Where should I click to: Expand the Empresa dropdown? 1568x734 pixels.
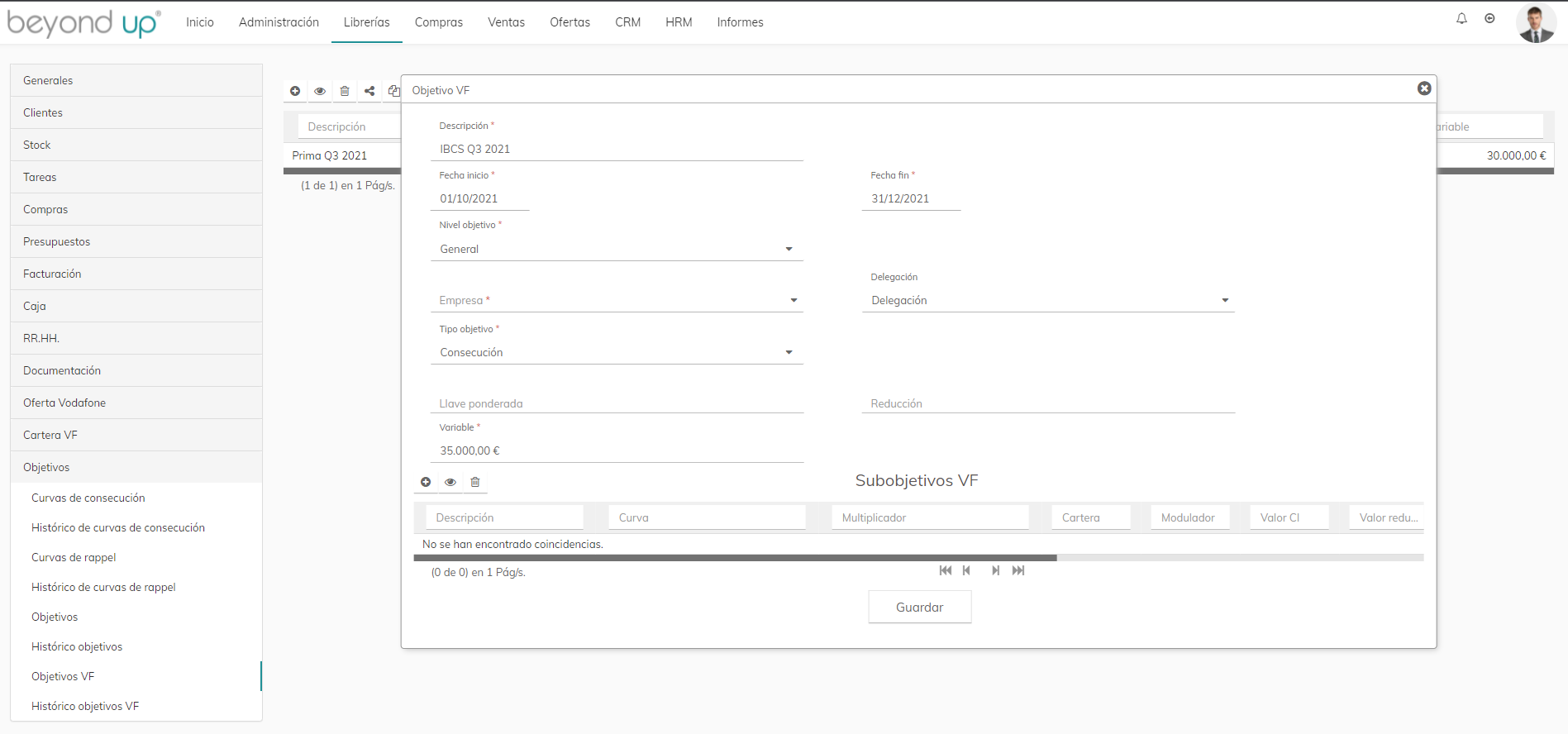point(616,300)
